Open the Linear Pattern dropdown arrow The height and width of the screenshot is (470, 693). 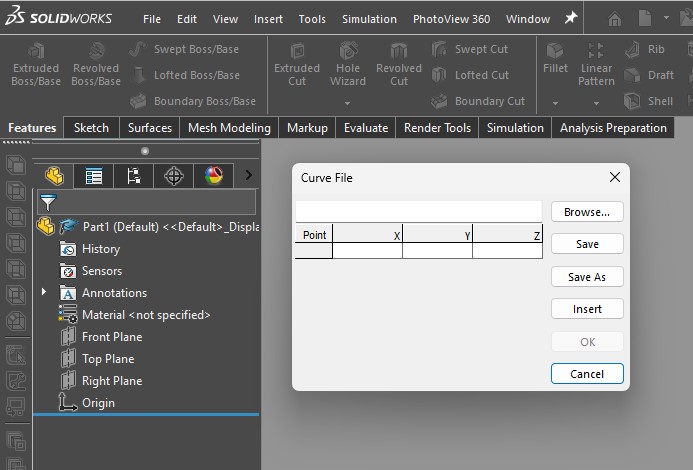point(596,103)
